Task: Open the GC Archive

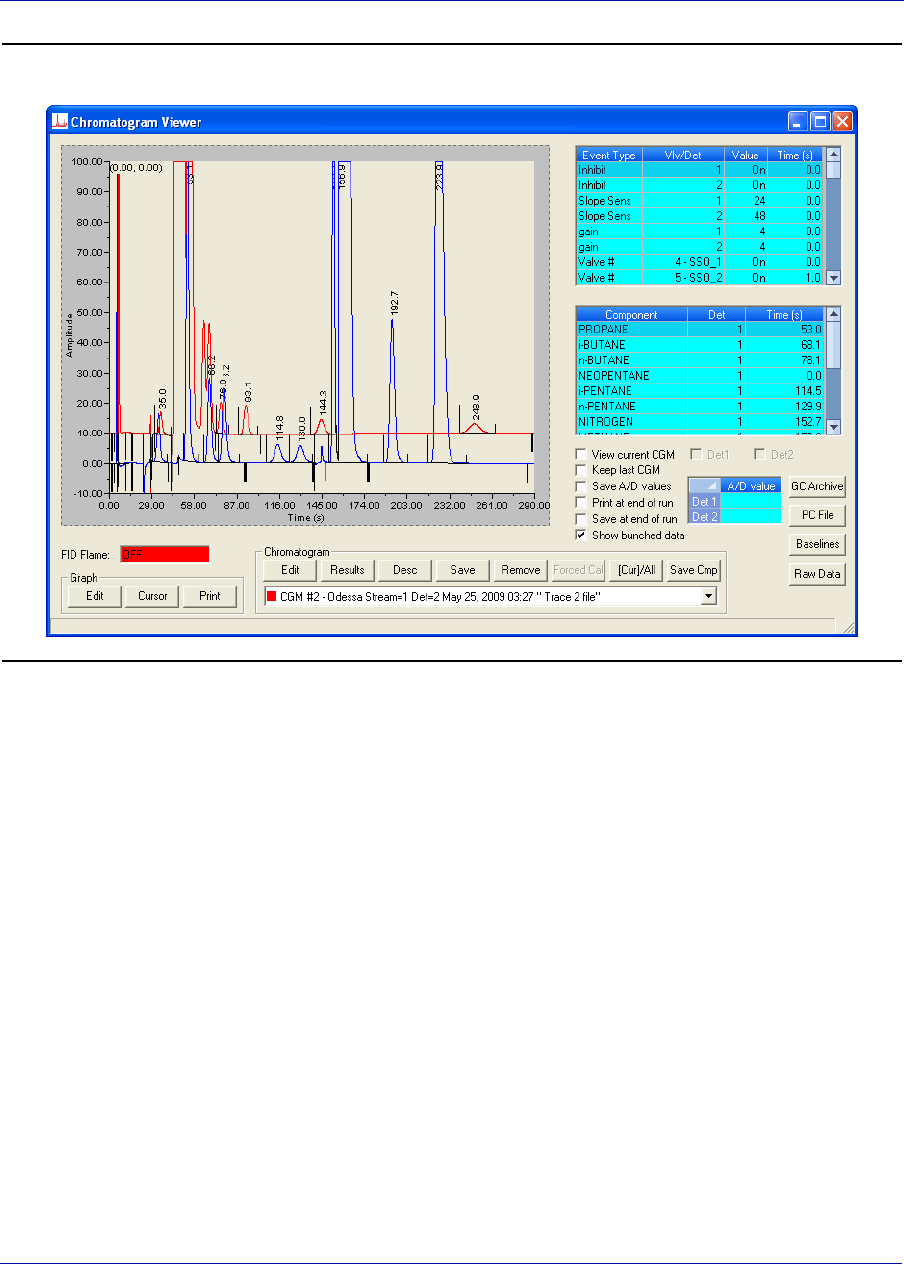Action: tap(818, 487)
